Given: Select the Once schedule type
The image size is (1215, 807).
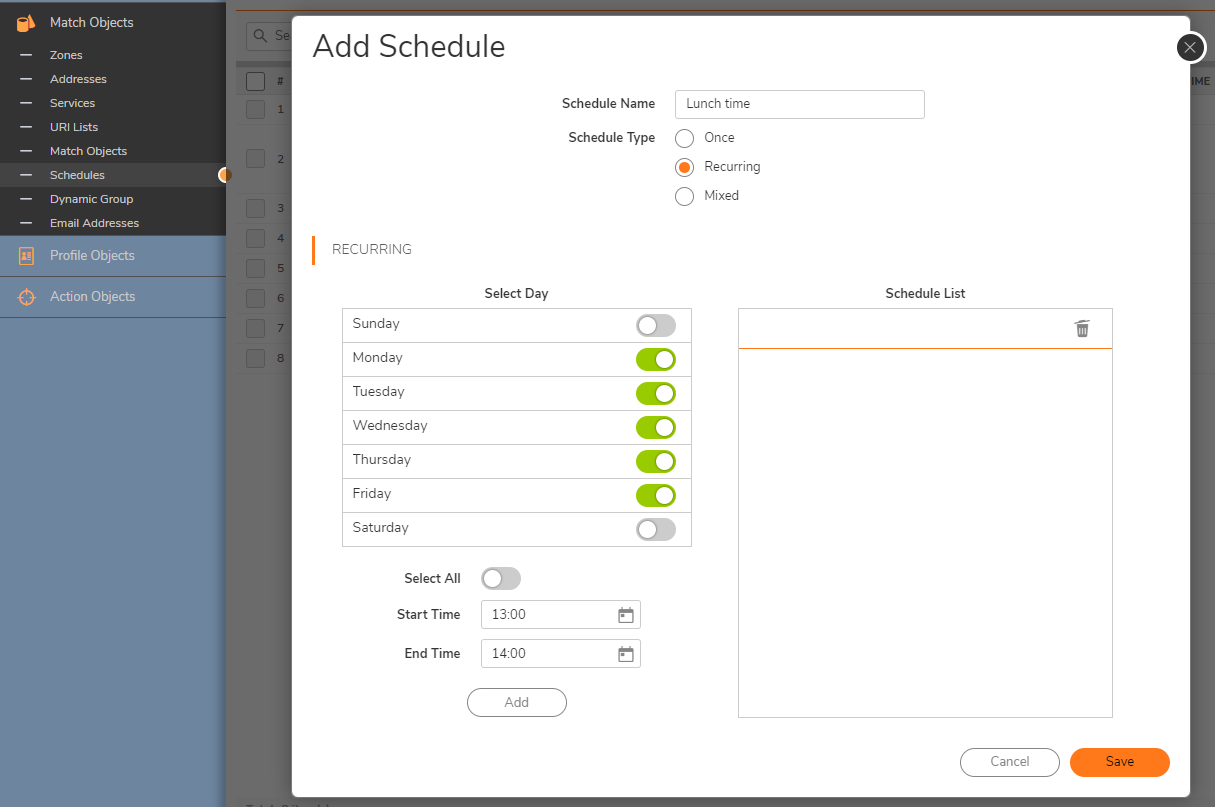Looking at the screenshot, I should [684, 138].
